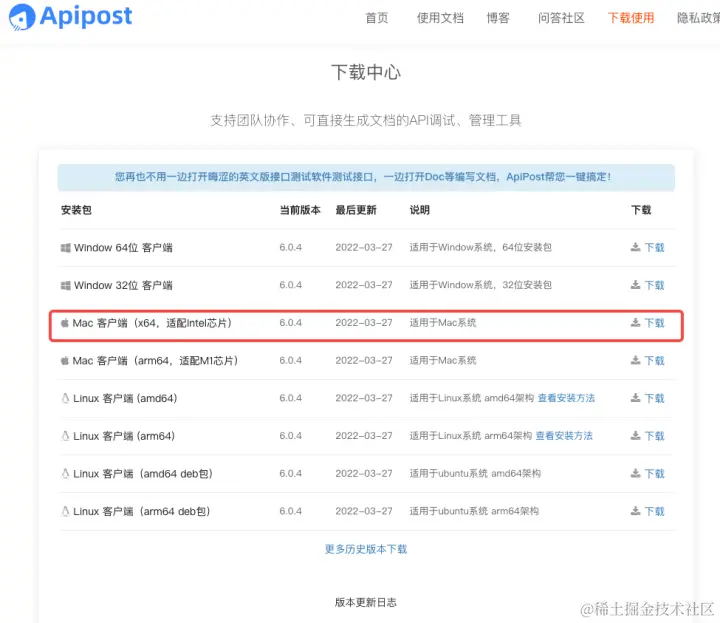Screen dimensions: 720x623
Task: Click description '适用于ubuntu系统 amd64架构'
Action: tap(475, 473)
